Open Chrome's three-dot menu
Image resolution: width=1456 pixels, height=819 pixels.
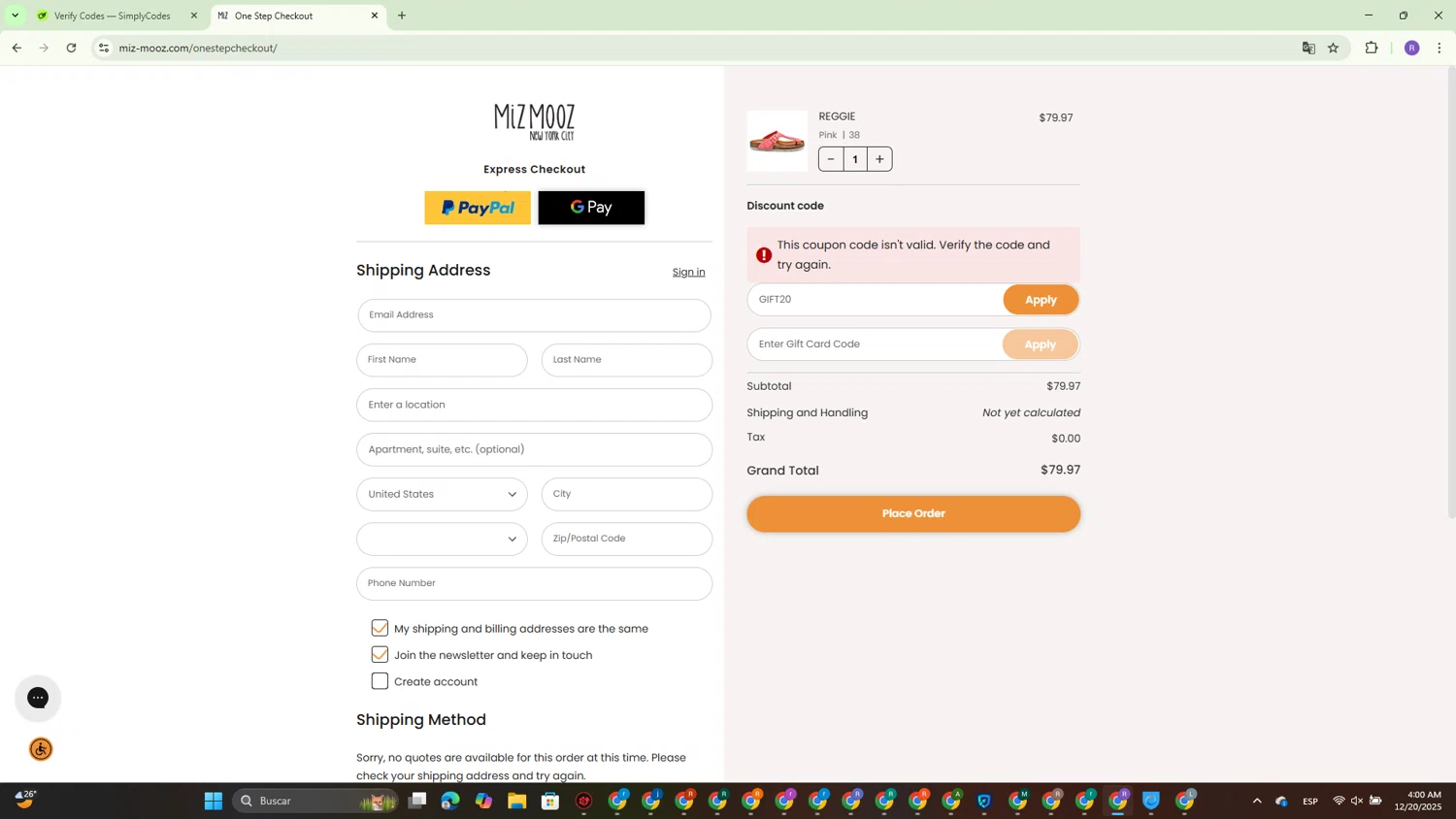[1439, 48]
